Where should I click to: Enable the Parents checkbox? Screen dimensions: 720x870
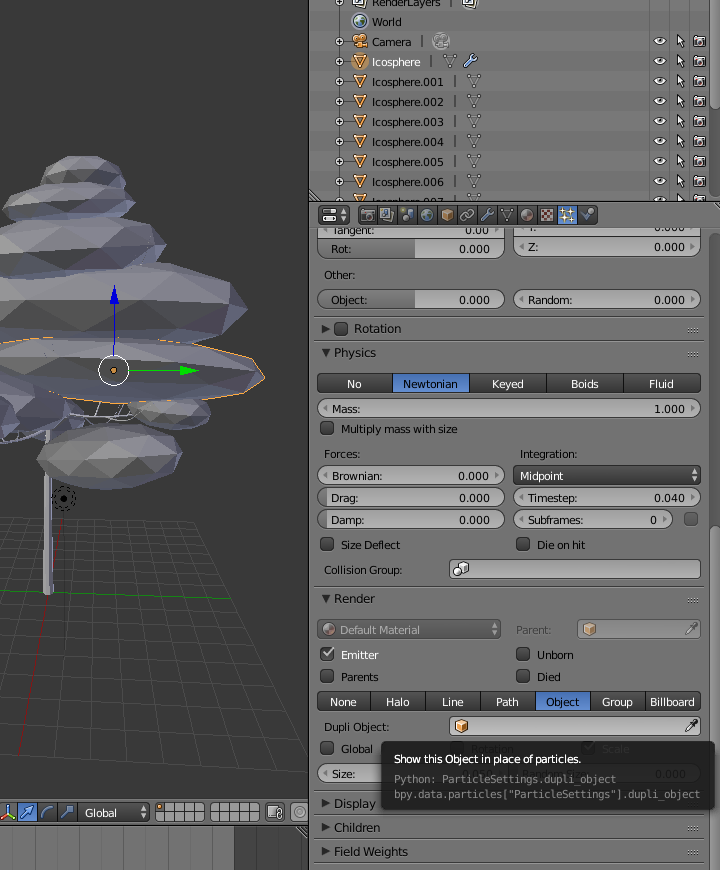(x=327, y=676)
